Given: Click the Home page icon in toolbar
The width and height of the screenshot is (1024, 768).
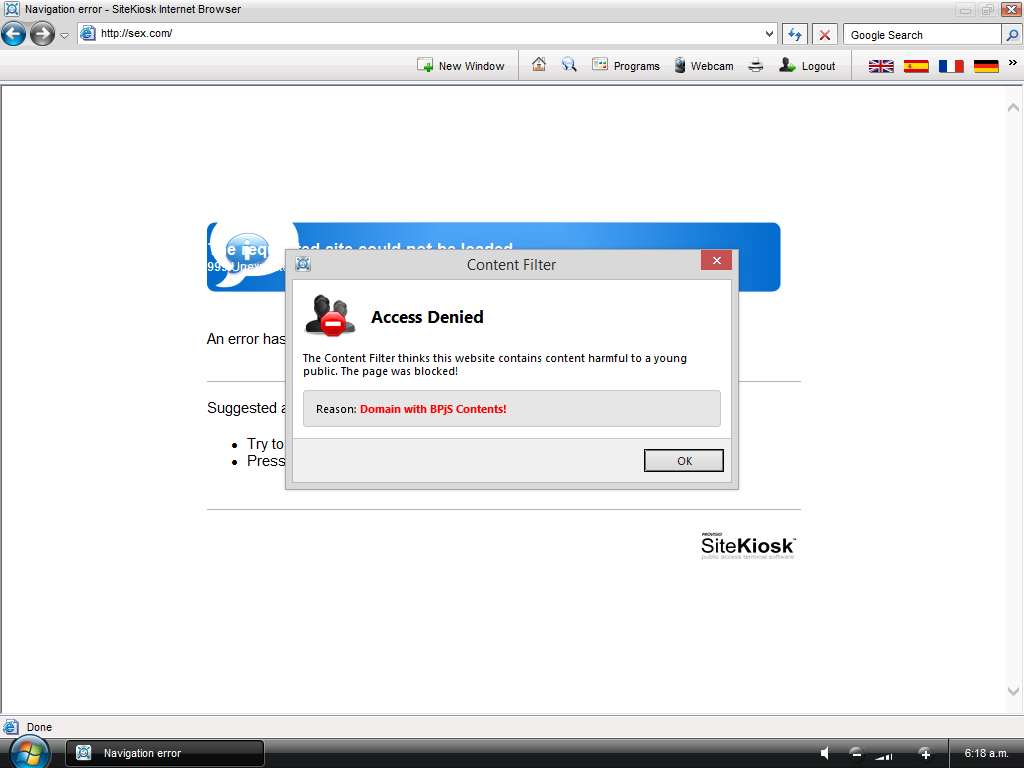Looking at the screenshot, I should click(x=539, y=65).
